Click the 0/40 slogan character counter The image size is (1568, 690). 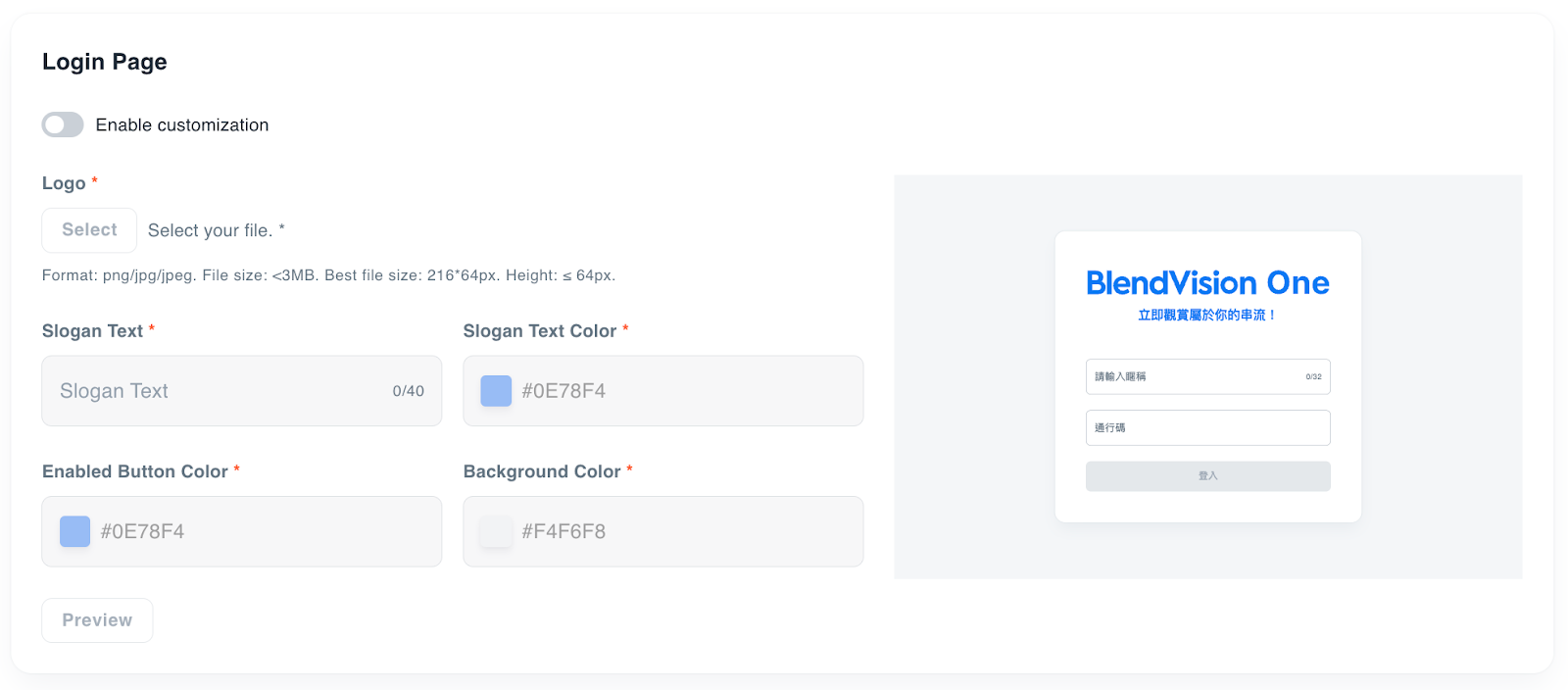coord(408,391)
